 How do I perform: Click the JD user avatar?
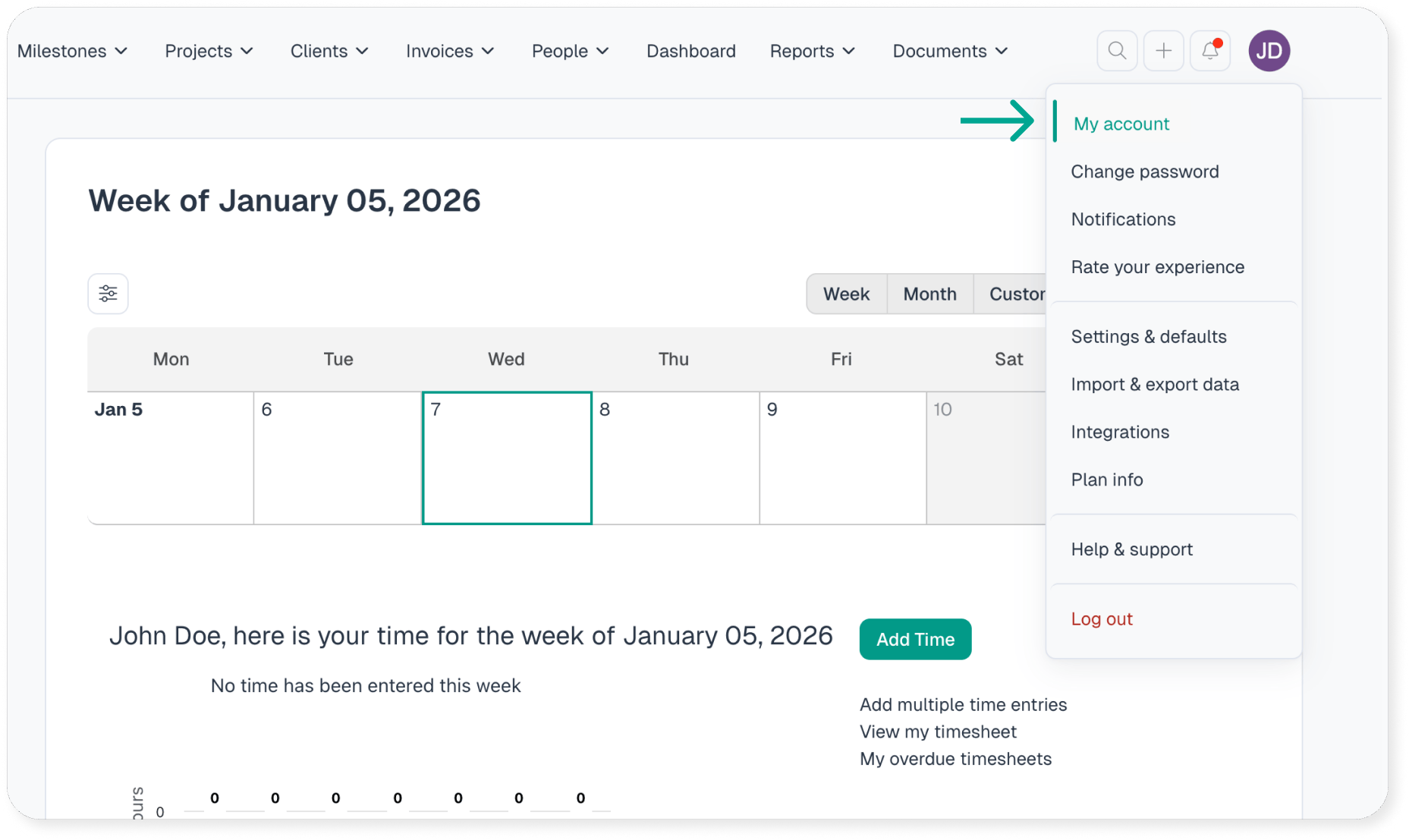click(1269, 51)
